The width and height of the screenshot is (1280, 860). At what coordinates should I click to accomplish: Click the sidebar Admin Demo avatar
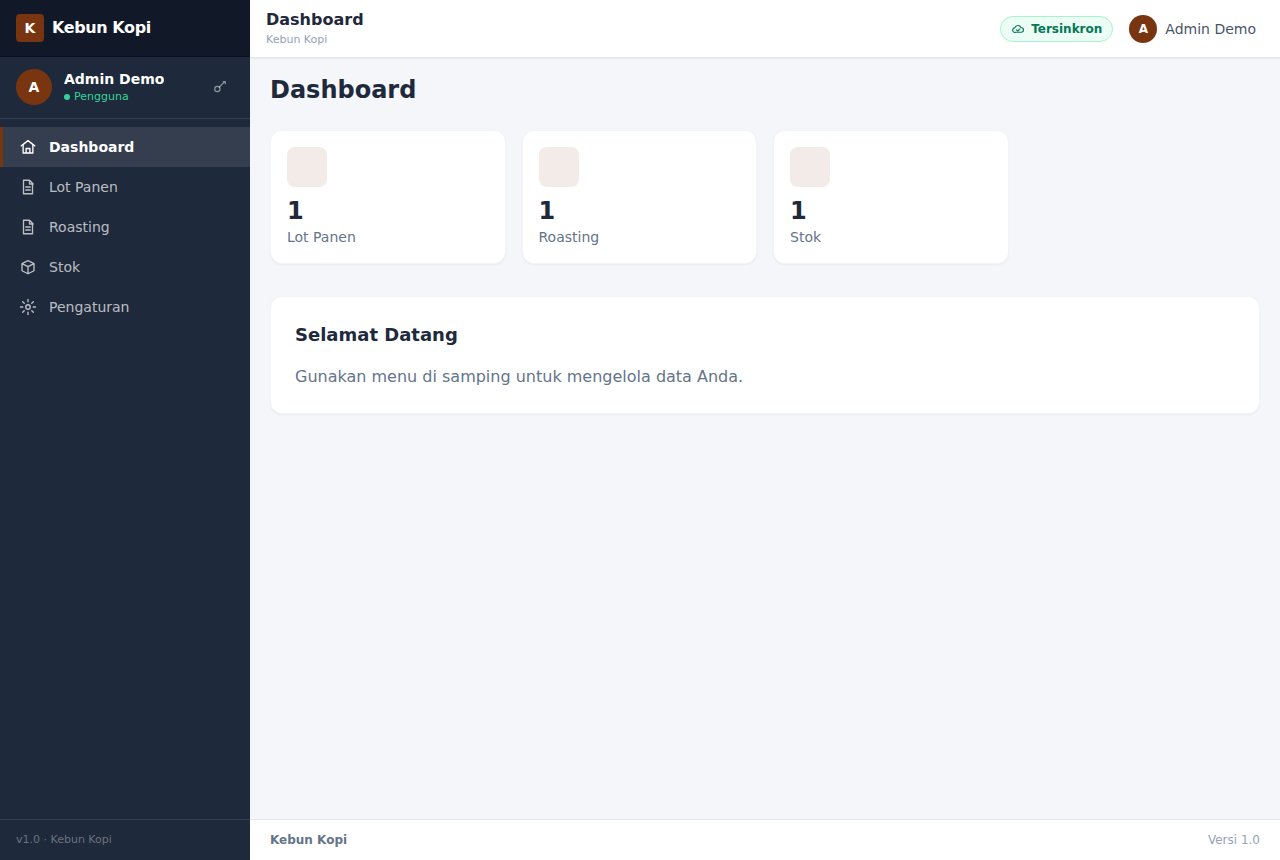click(x=34, y=87)
